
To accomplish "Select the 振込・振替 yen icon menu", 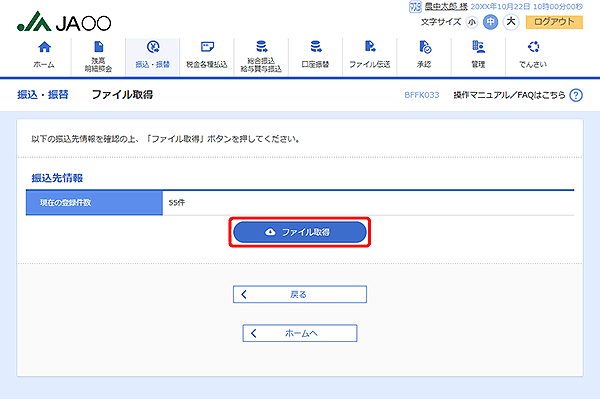I will [153, 47].
